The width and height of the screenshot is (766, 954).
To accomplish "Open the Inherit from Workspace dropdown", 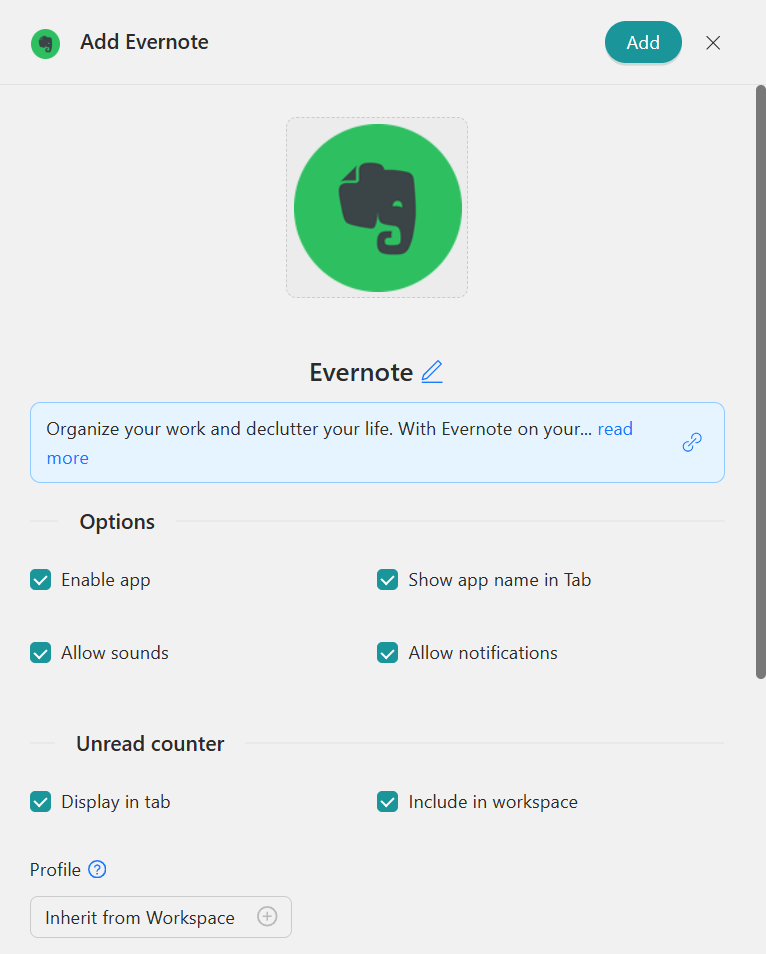I will point(140,917).
